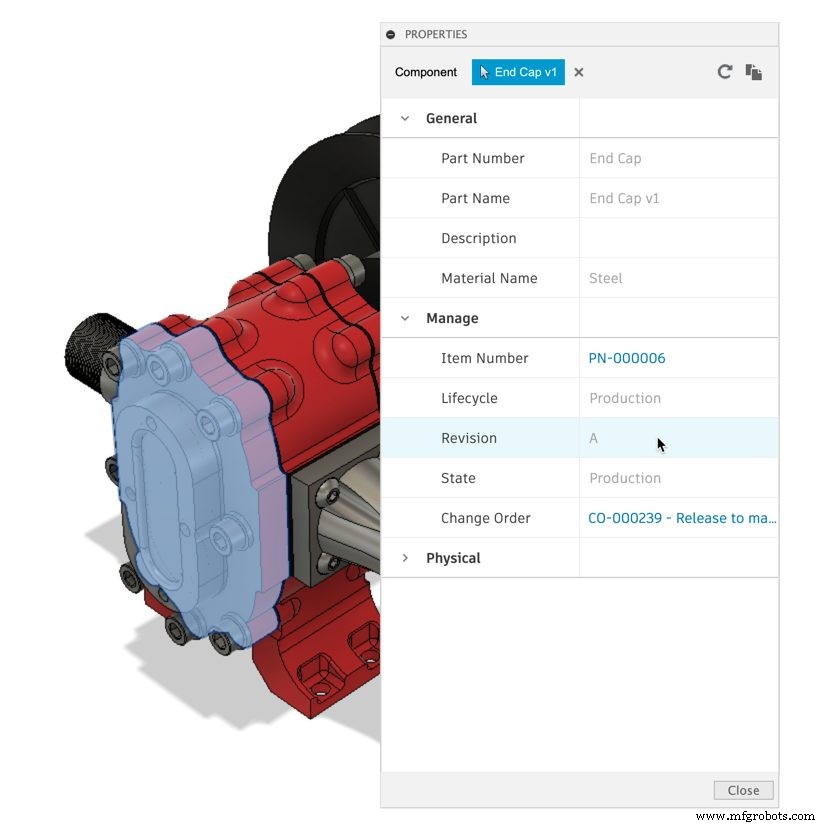Screen dimensions: 825x826
Task: Open change order CO-000239 link
Action: (x=681, y=518)
